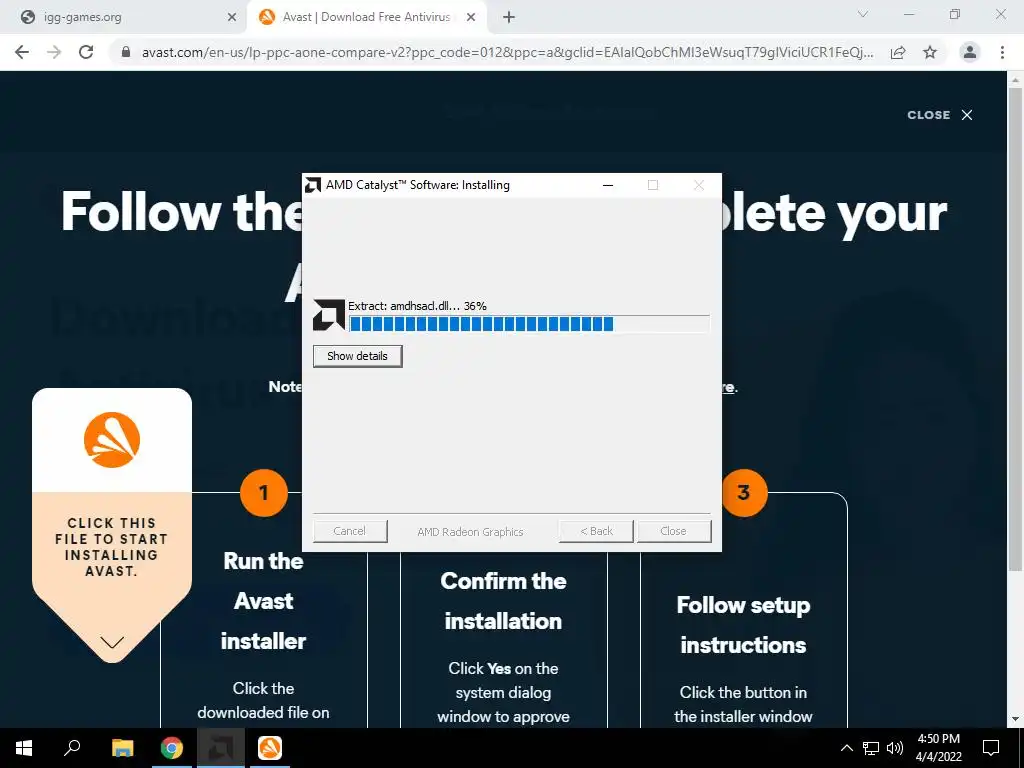Minimize the AMD Catalyst installer window
The height and width of the screenshot is (768, 1024).
(x=607, y=185)
